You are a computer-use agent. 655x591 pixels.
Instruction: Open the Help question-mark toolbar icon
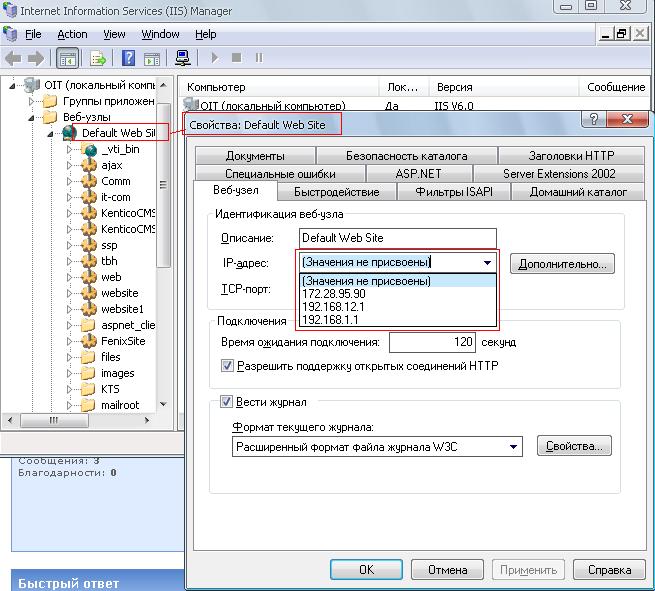pos(128,58)
